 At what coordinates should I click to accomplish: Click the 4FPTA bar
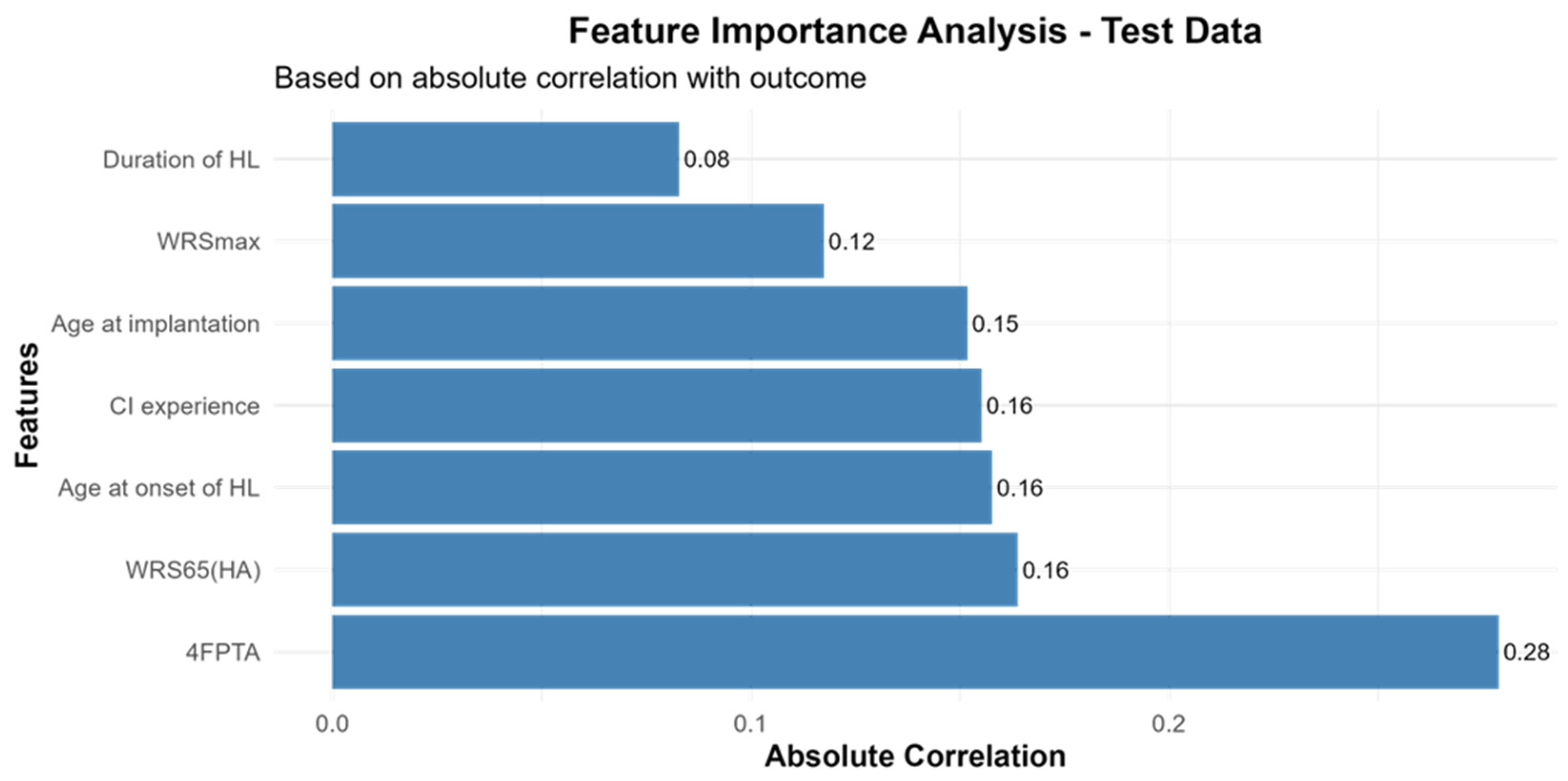pos(915,651)
